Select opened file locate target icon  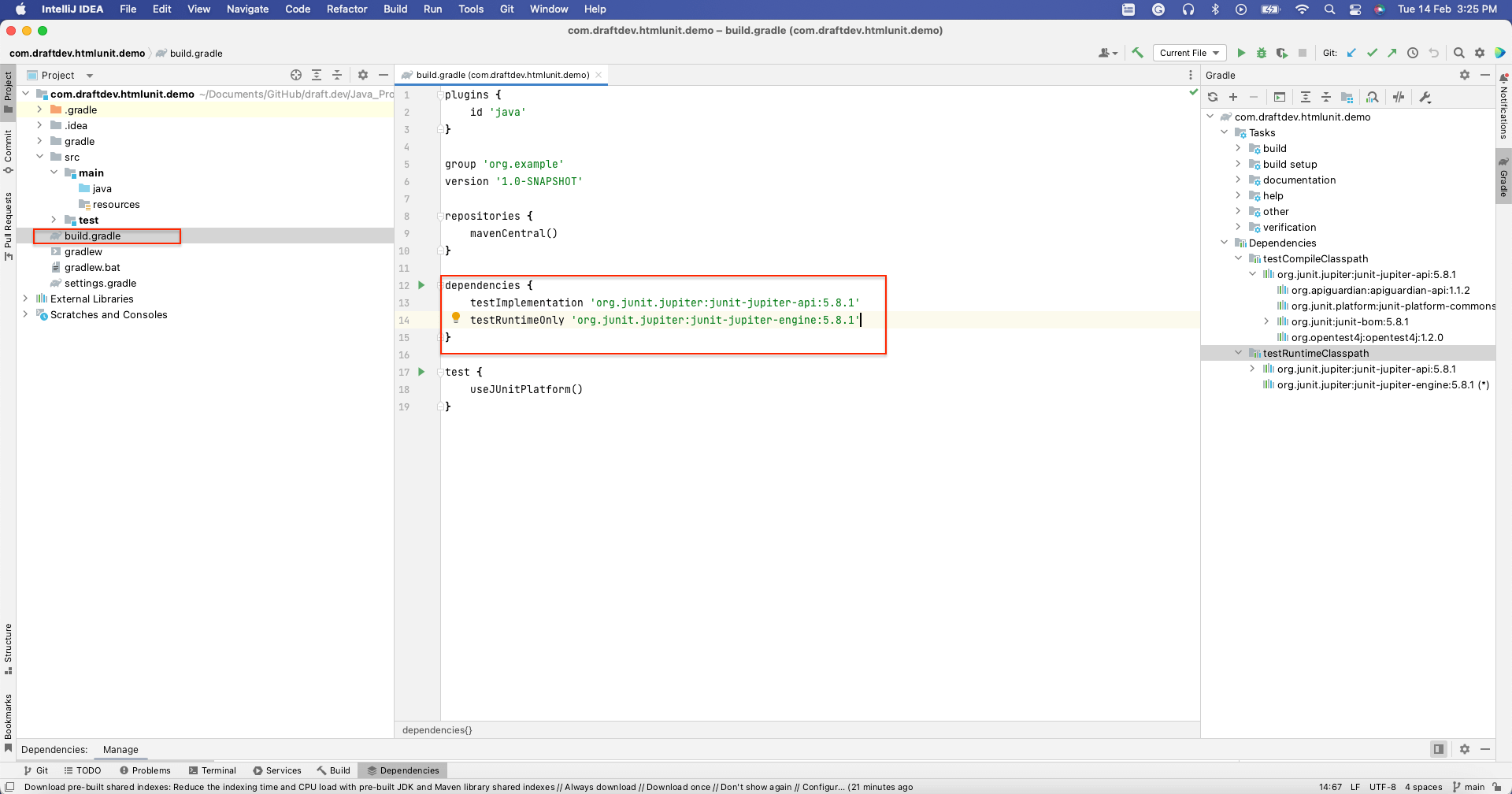tap(296, 75)
